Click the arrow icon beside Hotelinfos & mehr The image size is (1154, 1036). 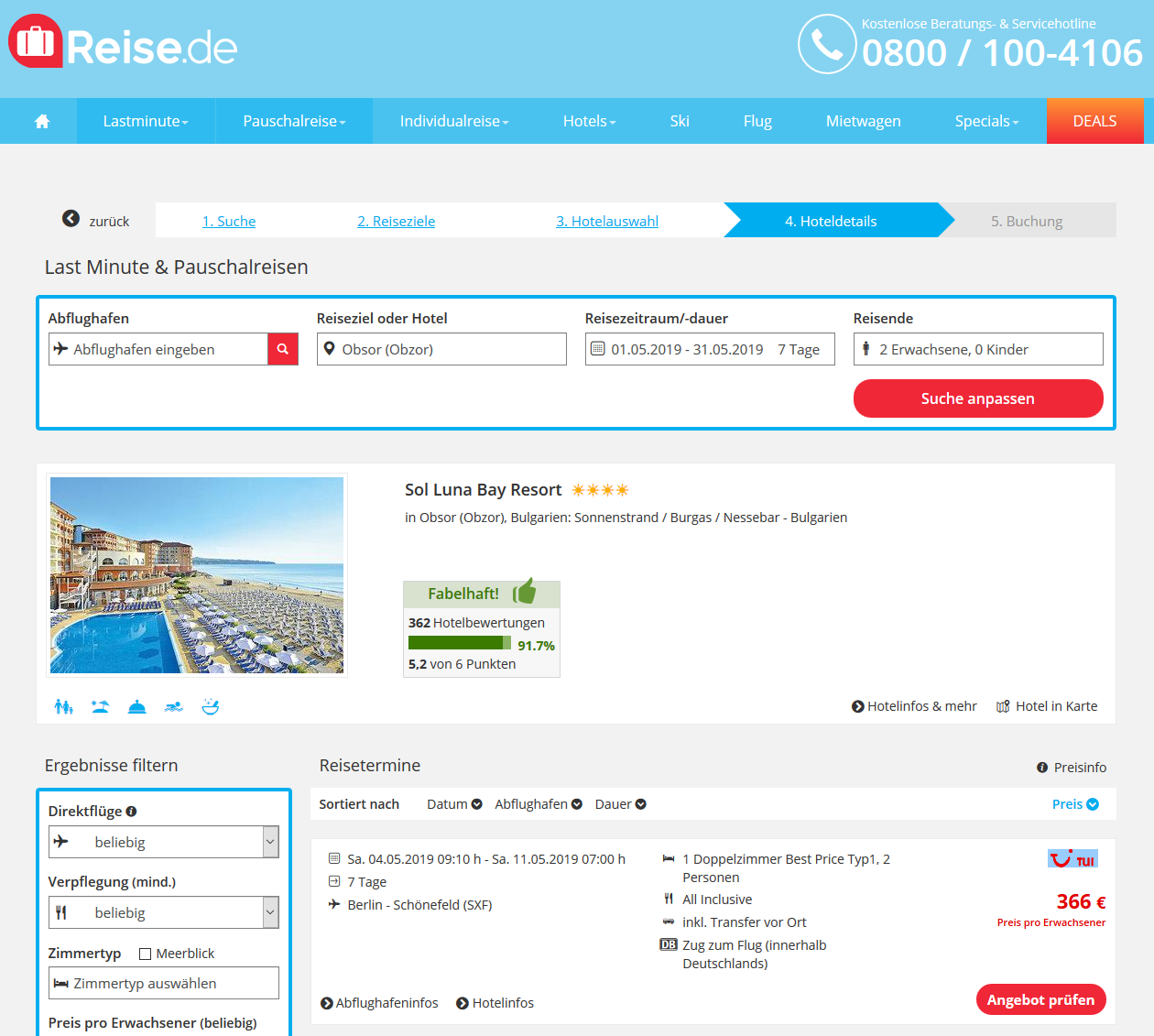[x=858, y=706]
